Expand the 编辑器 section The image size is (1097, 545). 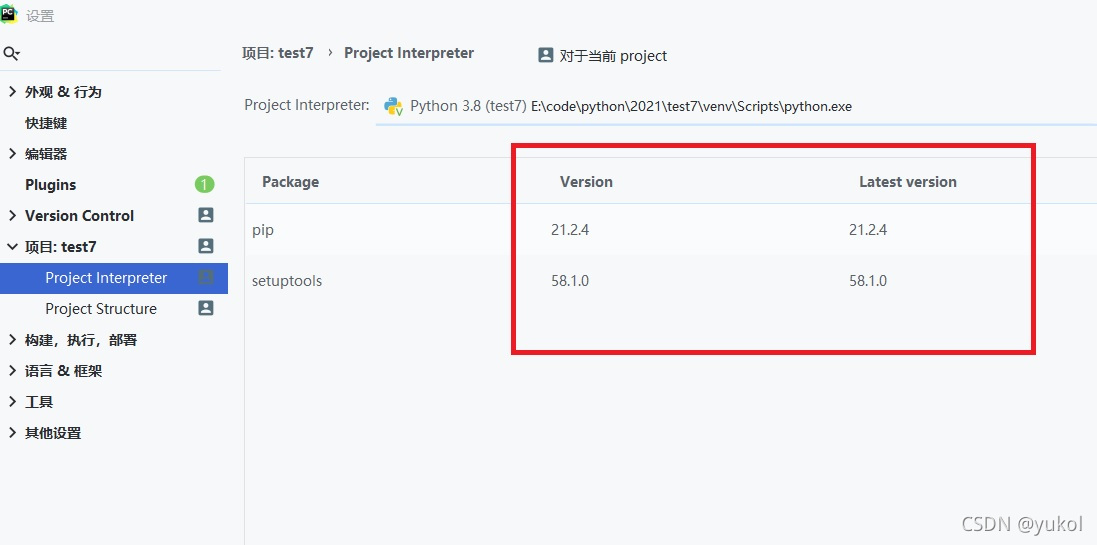(x=12, y=154)
